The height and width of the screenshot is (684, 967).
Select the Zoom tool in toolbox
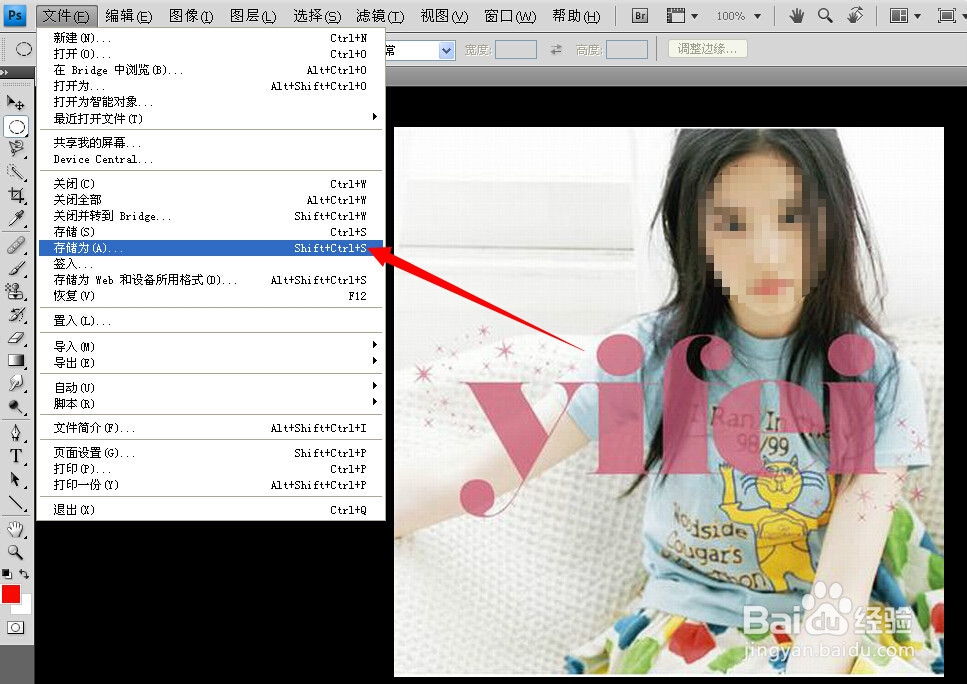pos(16,551)
